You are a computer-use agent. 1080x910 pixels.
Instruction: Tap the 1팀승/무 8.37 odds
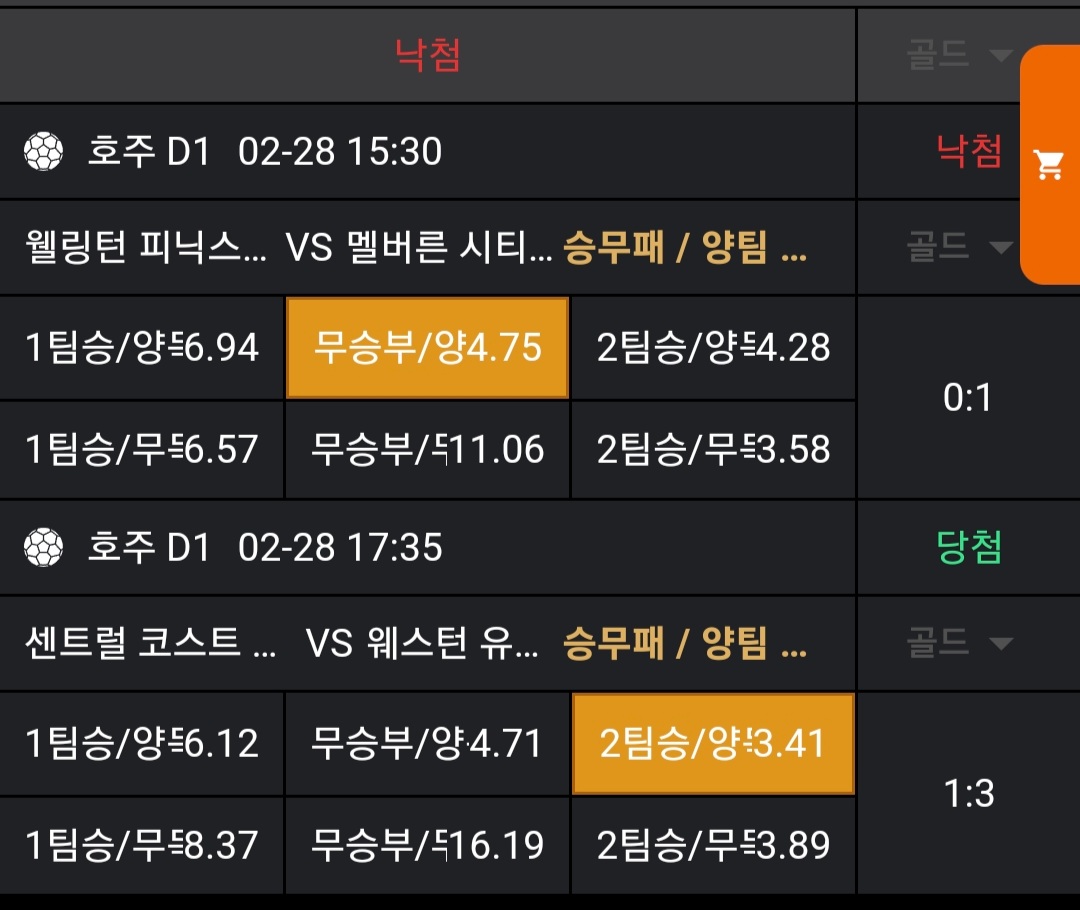142,845
